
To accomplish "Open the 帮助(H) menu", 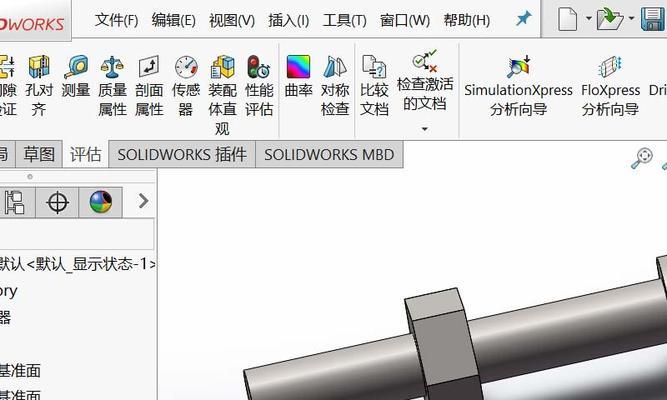I will [x=467, y=20].
